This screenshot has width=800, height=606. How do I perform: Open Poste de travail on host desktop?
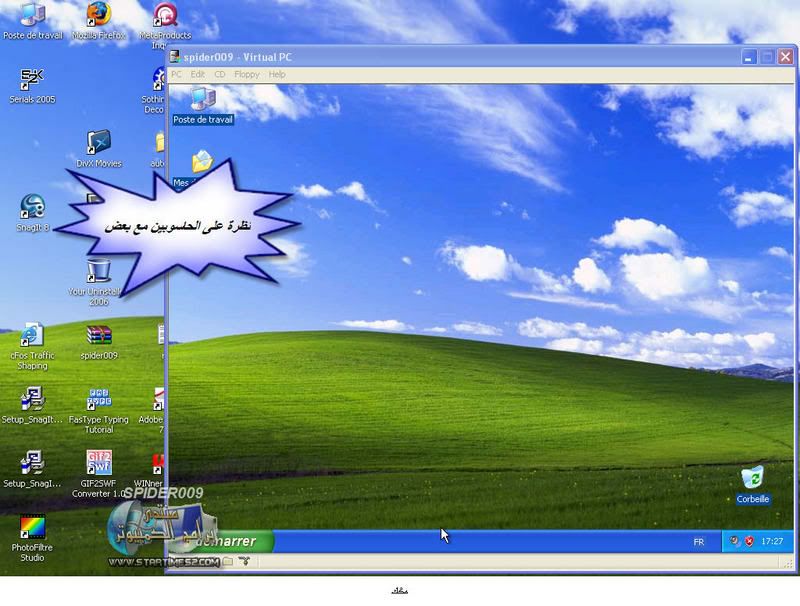click(33, 21)
